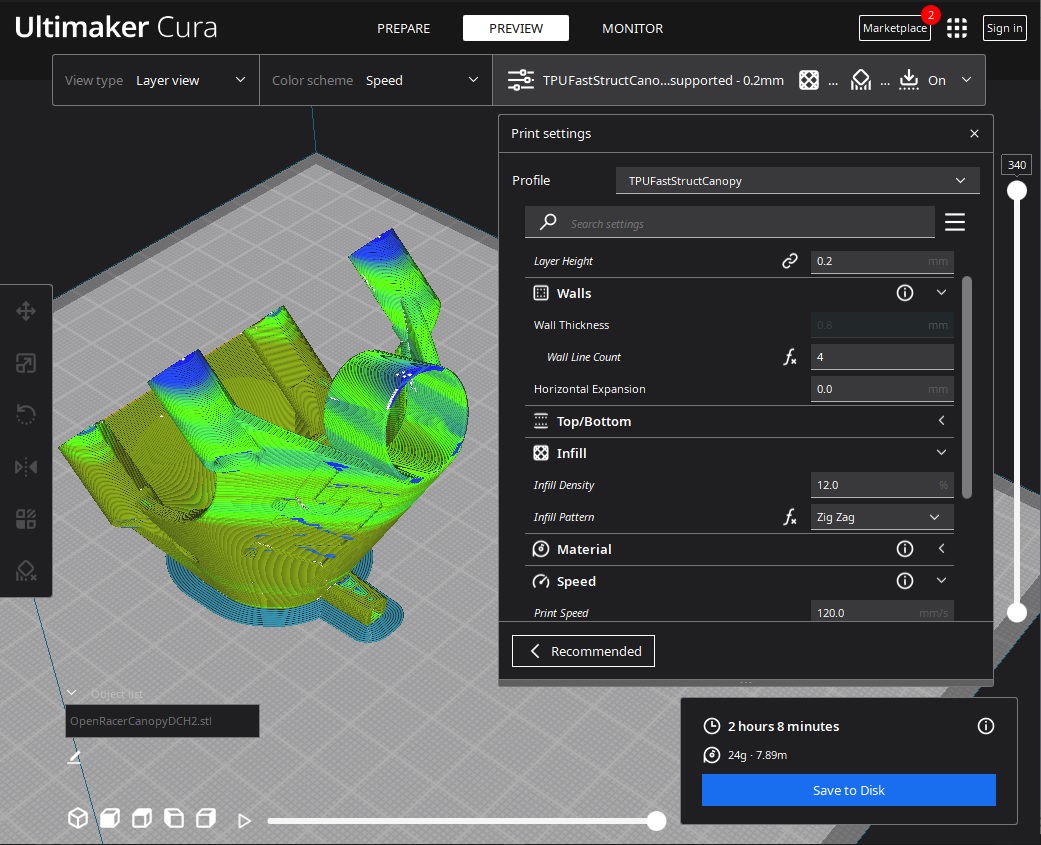The image size is (1041, 845).
Task: Select the Mirror tool icon
Action: coord(26,467)
